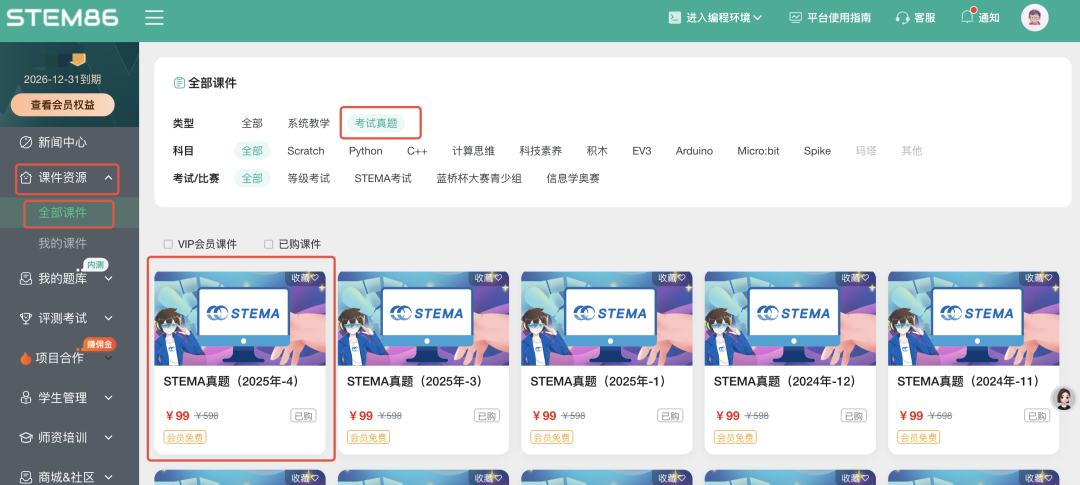This screenshot has height=485, width=1080.
Task: Check the 已购课件 filter checkbox
Action: pyautogui.click(x=268, y=244)
